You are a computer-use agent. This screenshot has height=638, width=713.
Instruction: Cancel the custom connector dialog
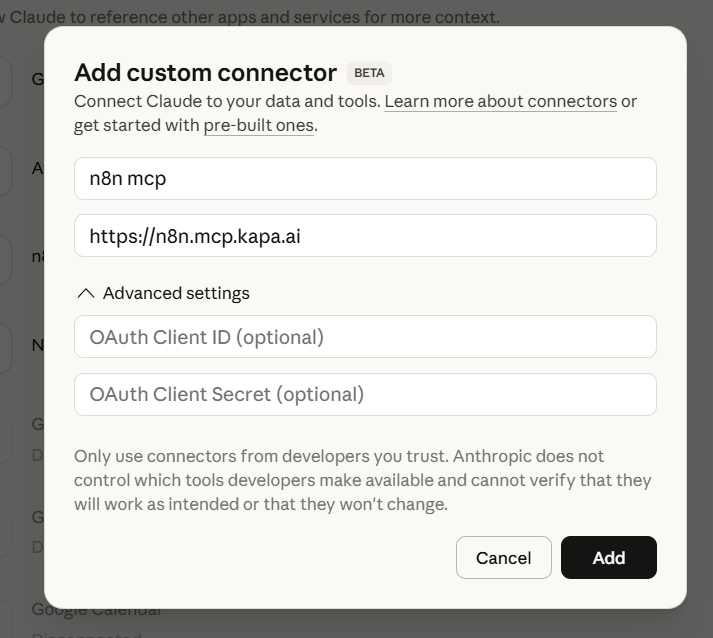pos(503,558)
